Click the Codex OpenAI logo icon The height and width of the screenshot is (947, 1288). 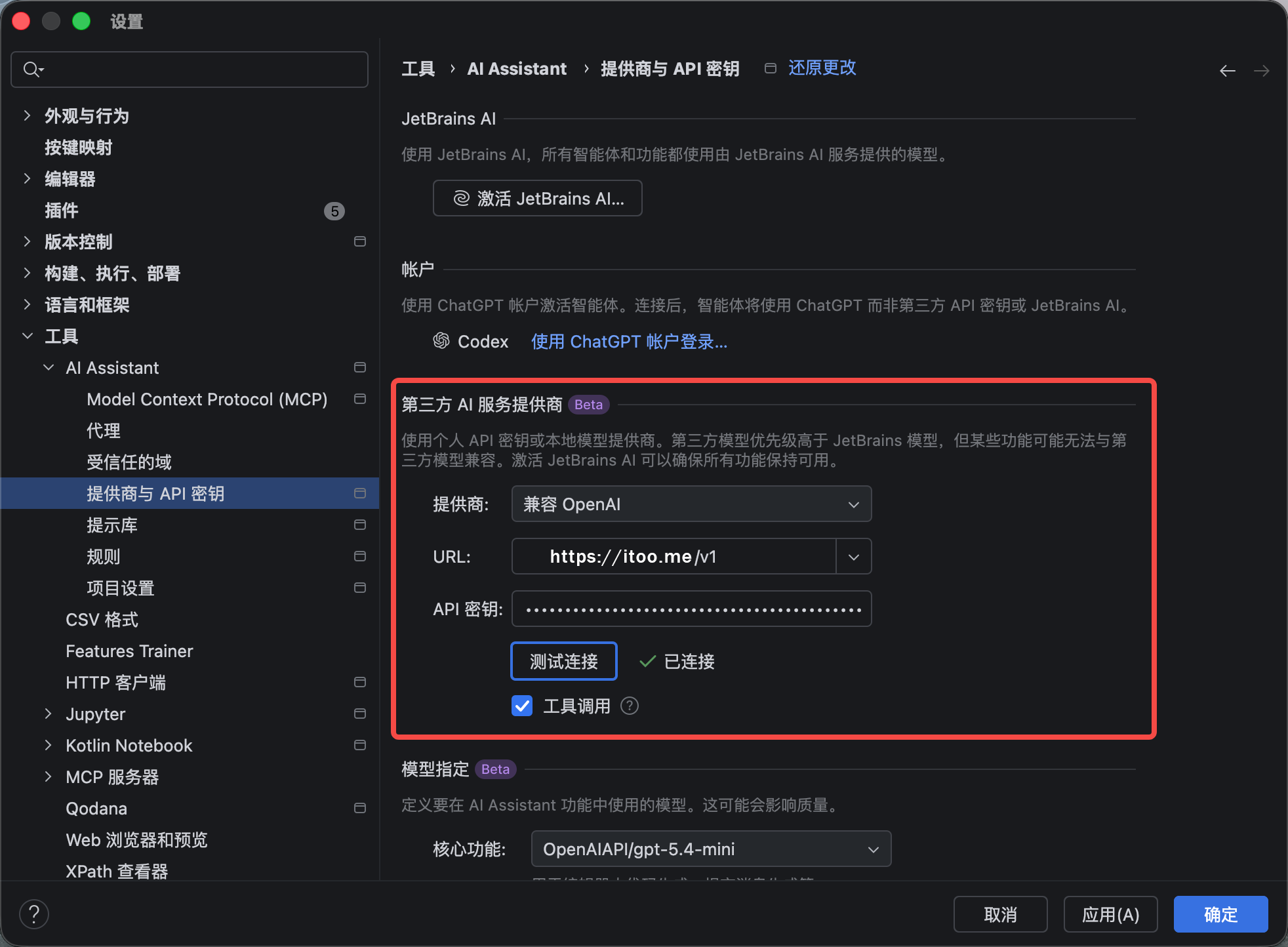441,340
